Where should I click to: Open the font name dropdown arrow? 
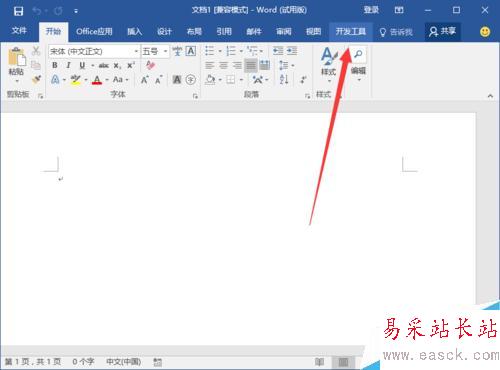(x=136, y=52)
